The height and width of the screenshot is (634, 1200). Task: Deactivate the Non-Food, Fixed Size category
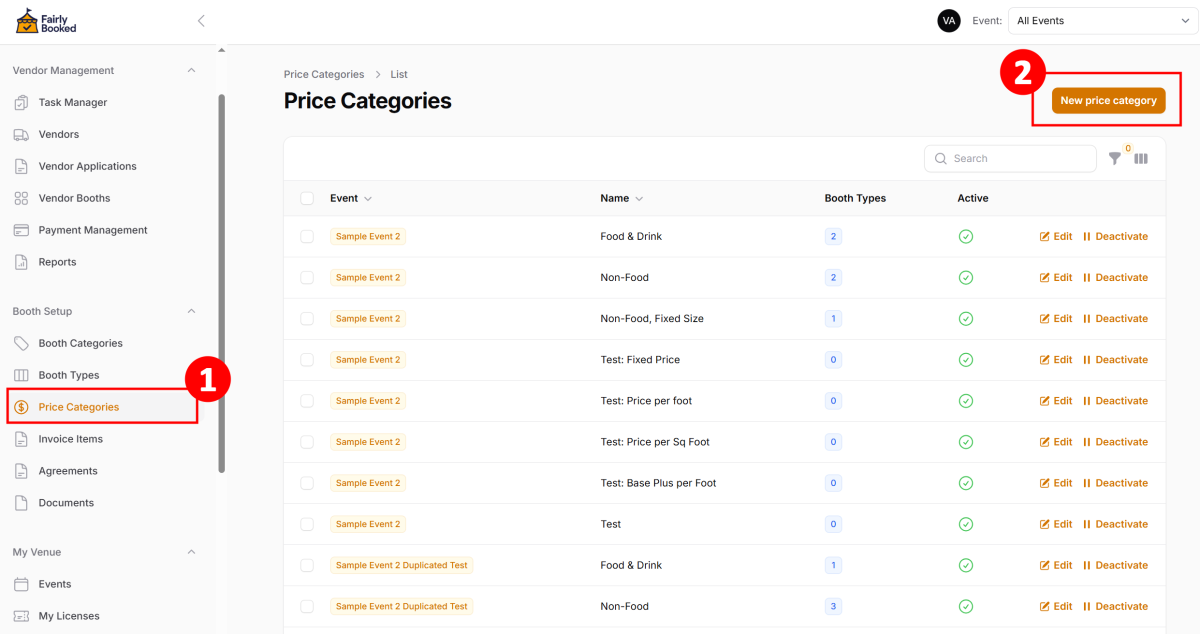1115,319
